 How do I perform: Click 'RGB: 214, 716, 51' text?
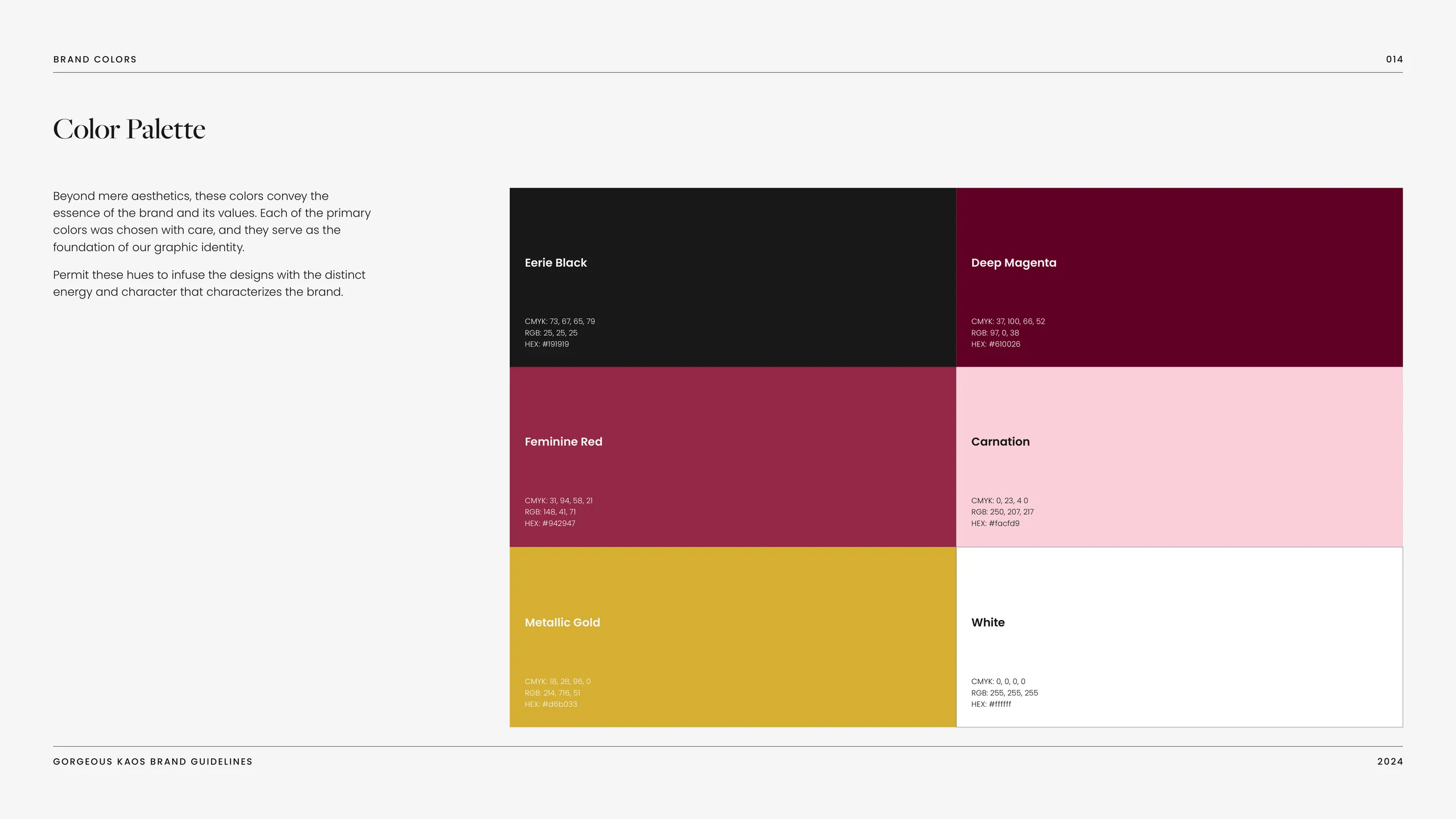(552, 693)
